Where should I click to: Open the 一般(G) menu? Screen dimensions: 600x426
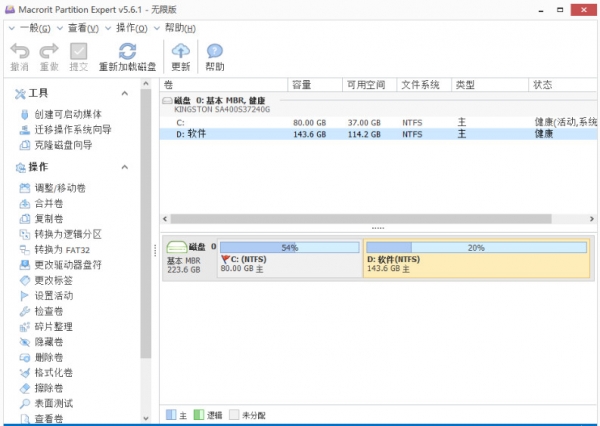click(x=34, y=28)
